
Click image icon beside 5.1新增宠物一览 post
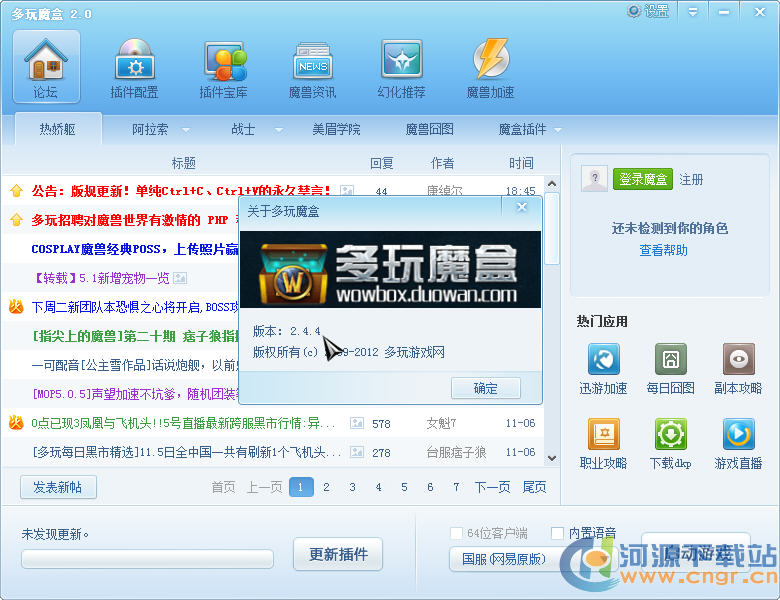(180, 278)
